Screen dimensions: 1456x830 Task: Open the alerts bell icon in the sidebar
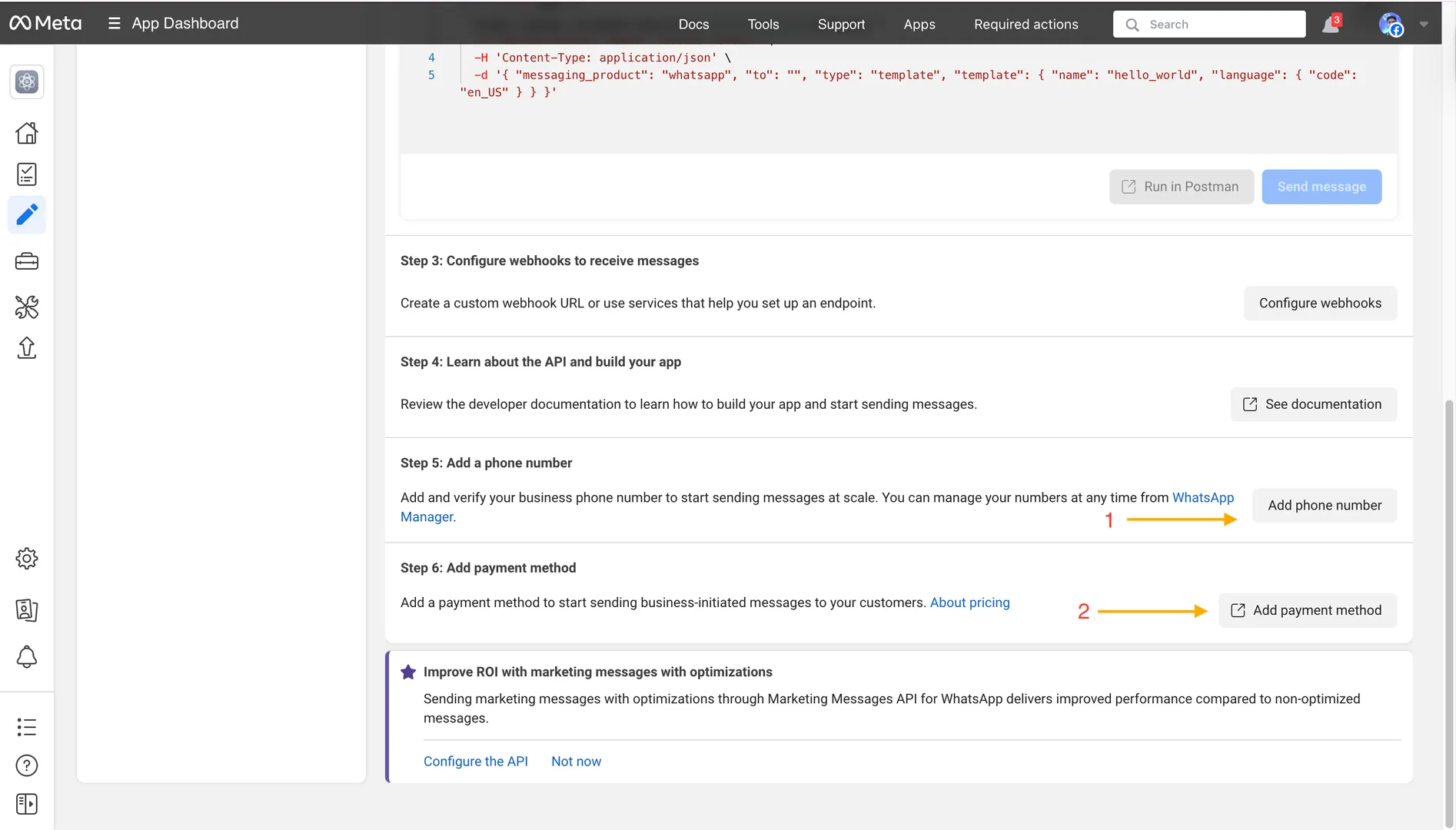pos(27,657)
